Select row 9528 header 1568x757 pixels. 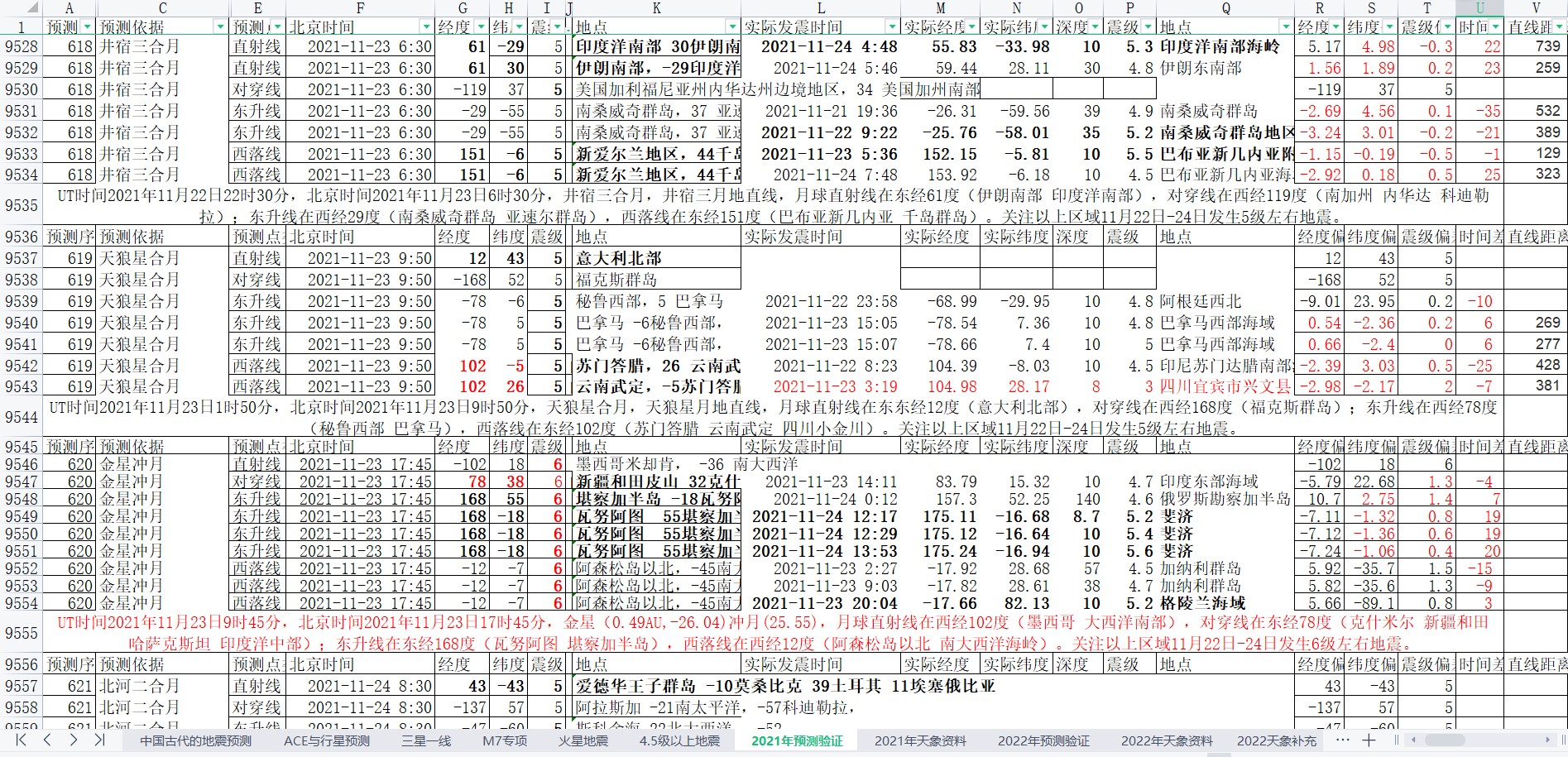point(21,46)
